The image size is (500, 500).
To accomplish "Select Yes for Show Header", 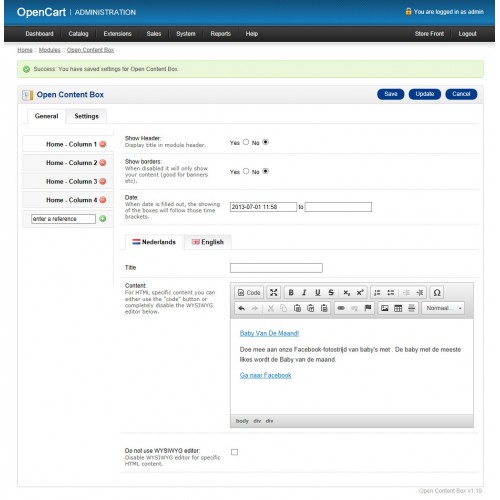I will (246, 142).
